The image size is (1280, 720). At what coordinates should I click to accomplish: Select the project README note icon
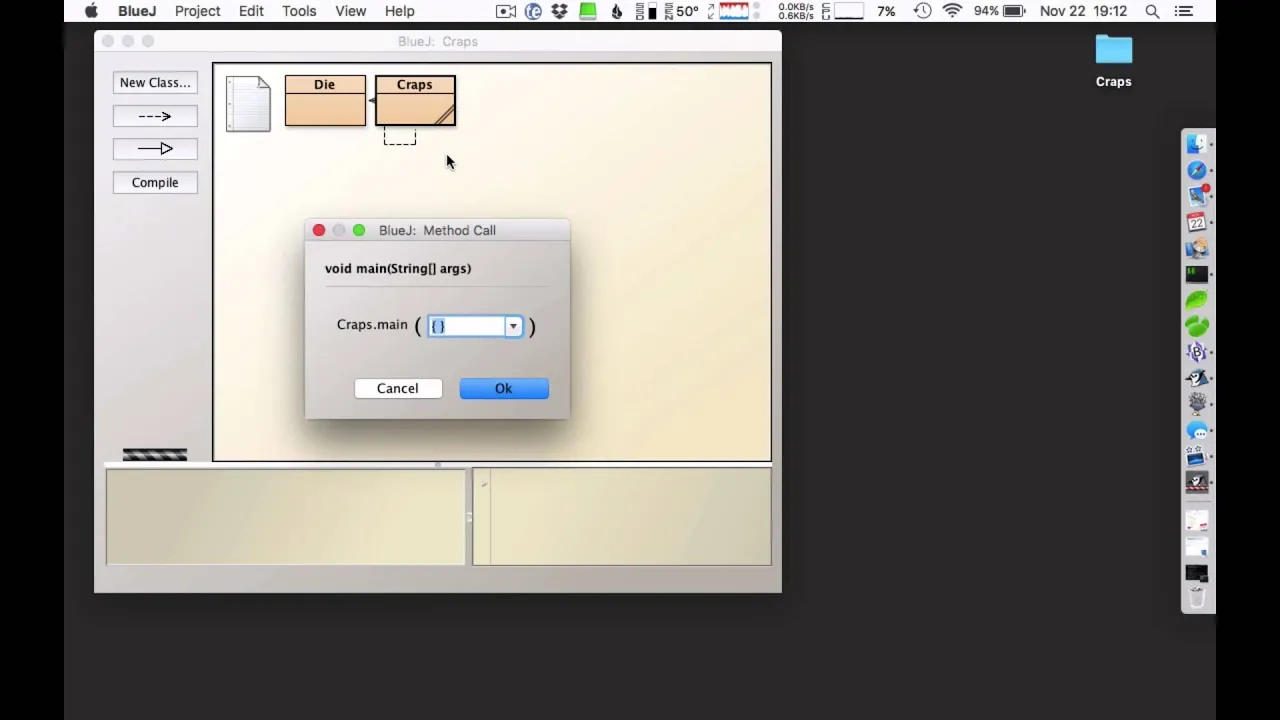tap(248, 104)
